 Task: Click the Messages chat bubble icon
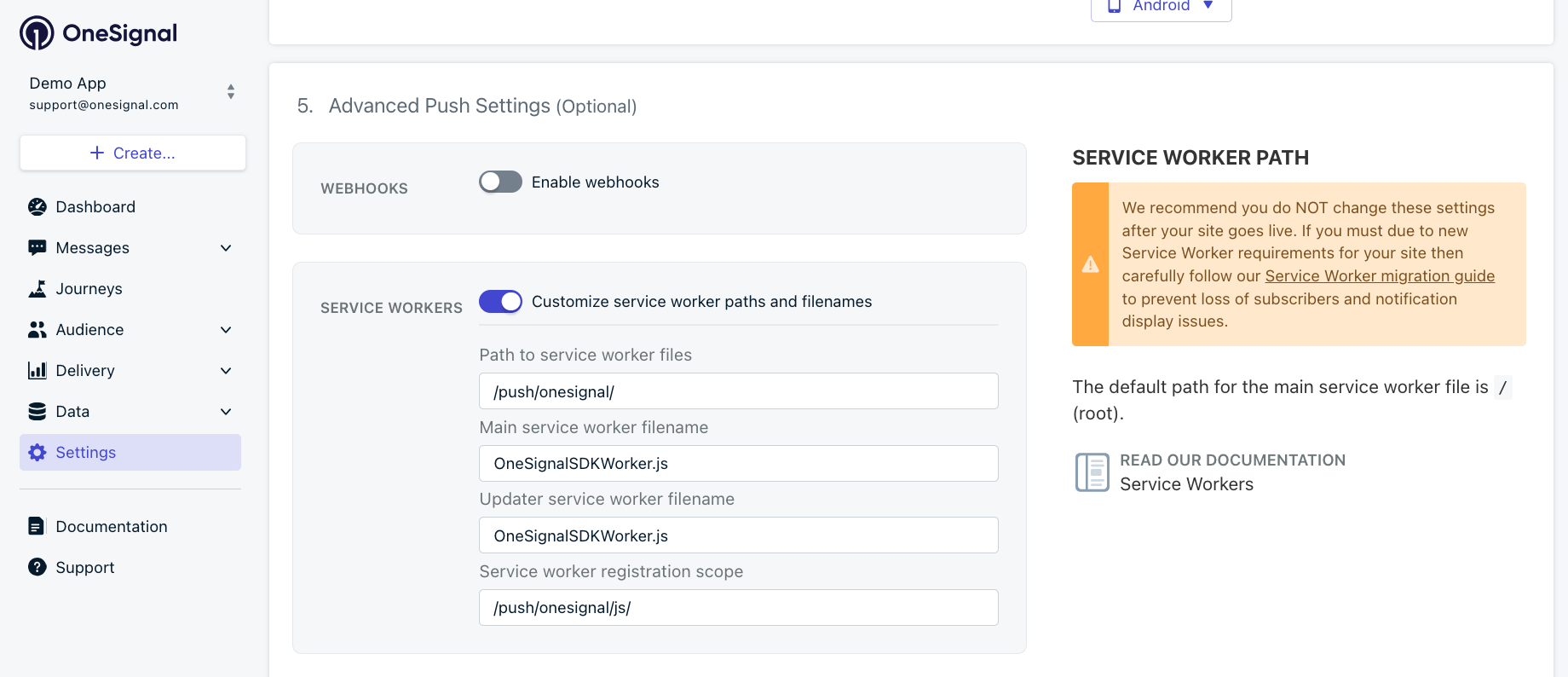(37, 248)
